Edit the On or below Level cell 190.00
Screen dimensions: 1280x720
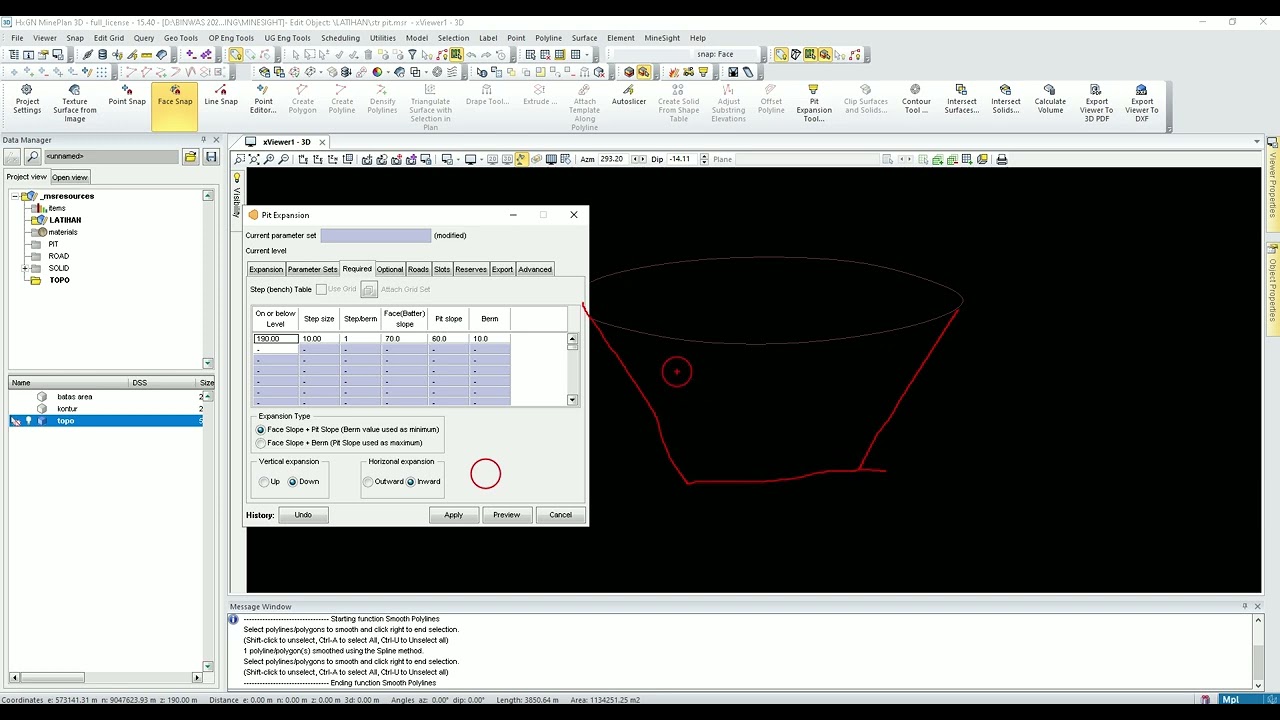point(275,339)
